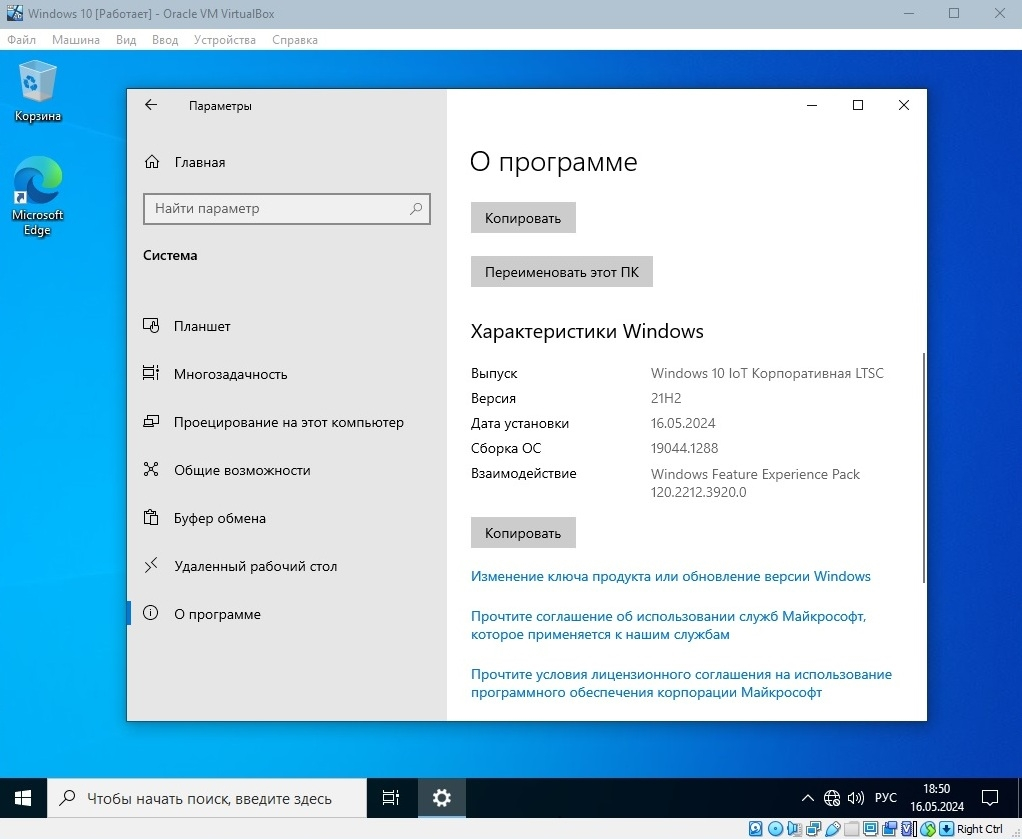Click VirtualBox network adapters indicator
Screen dimensions: 1022x839
[x=813, y=829]
